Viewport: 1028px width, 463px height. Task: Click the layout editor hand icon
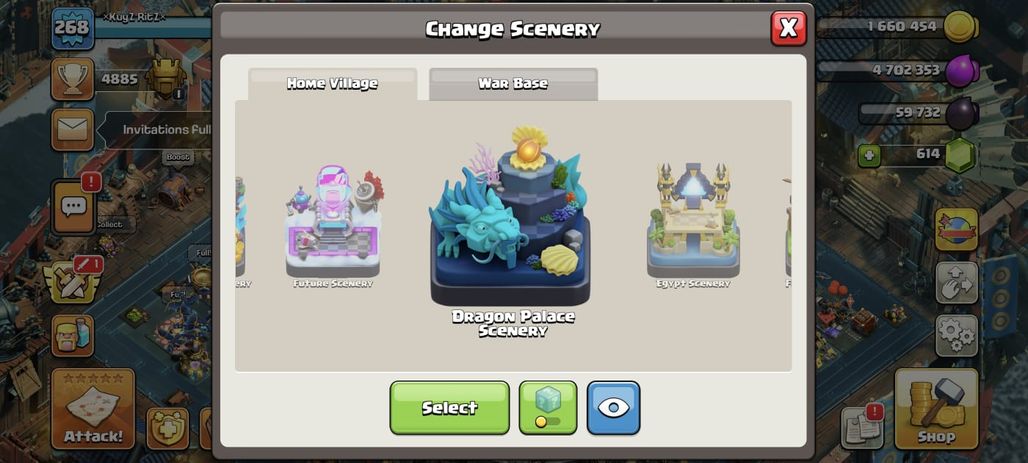957,282
